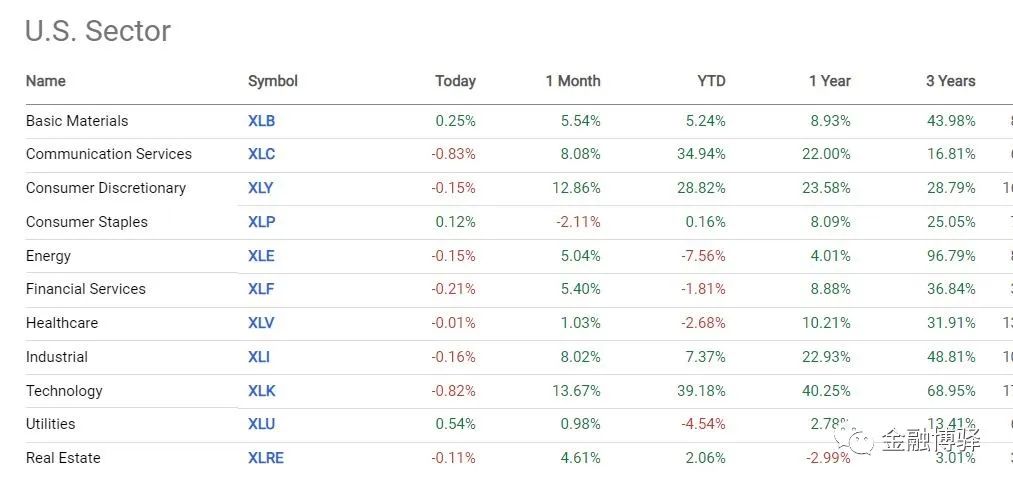This screenshot has width=1013, height=484.
Task: Sort table by YTD column
Action: (711, 81)
